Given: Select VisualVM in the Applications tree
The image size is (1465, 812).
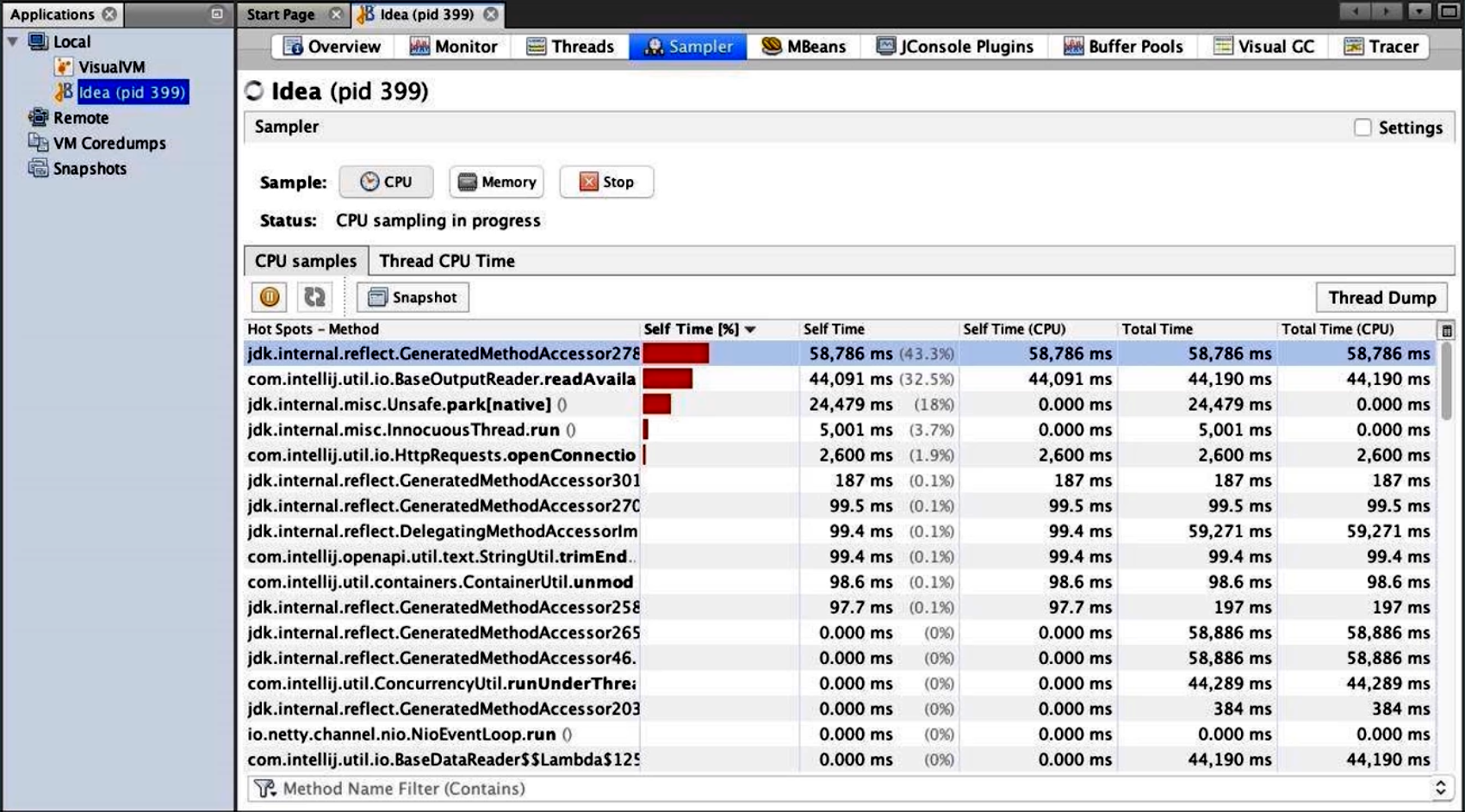Looking at the screenshot, I should 111,67.
